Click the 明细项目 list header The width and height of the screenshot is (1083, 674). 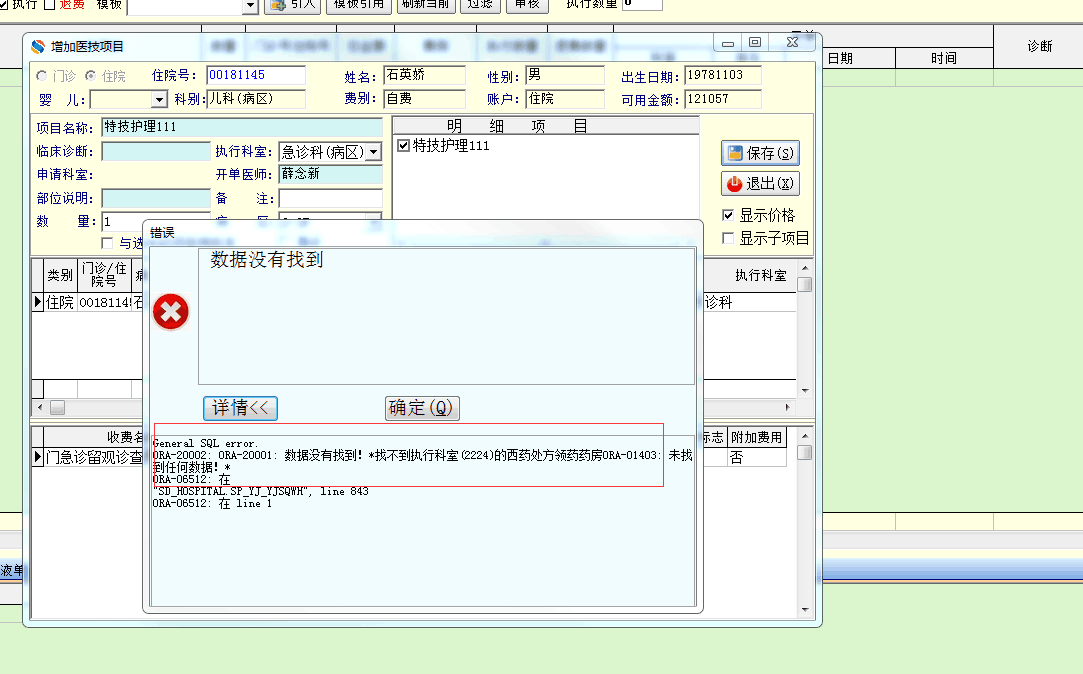[x=546, y=126]
